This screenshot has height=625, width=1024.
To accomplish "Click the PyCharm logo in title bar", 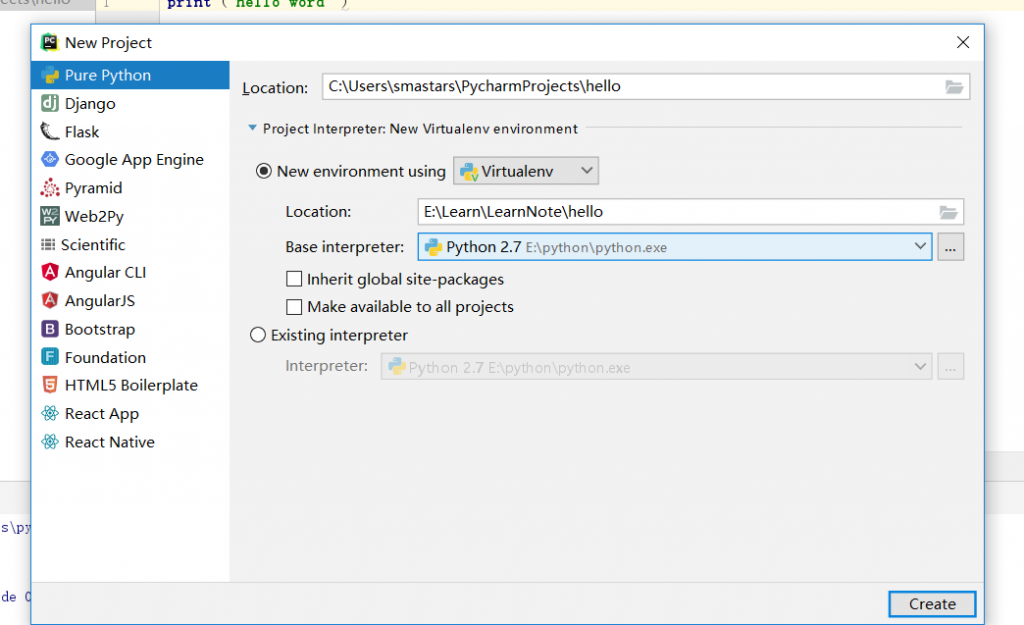I will tap(50, 42).
